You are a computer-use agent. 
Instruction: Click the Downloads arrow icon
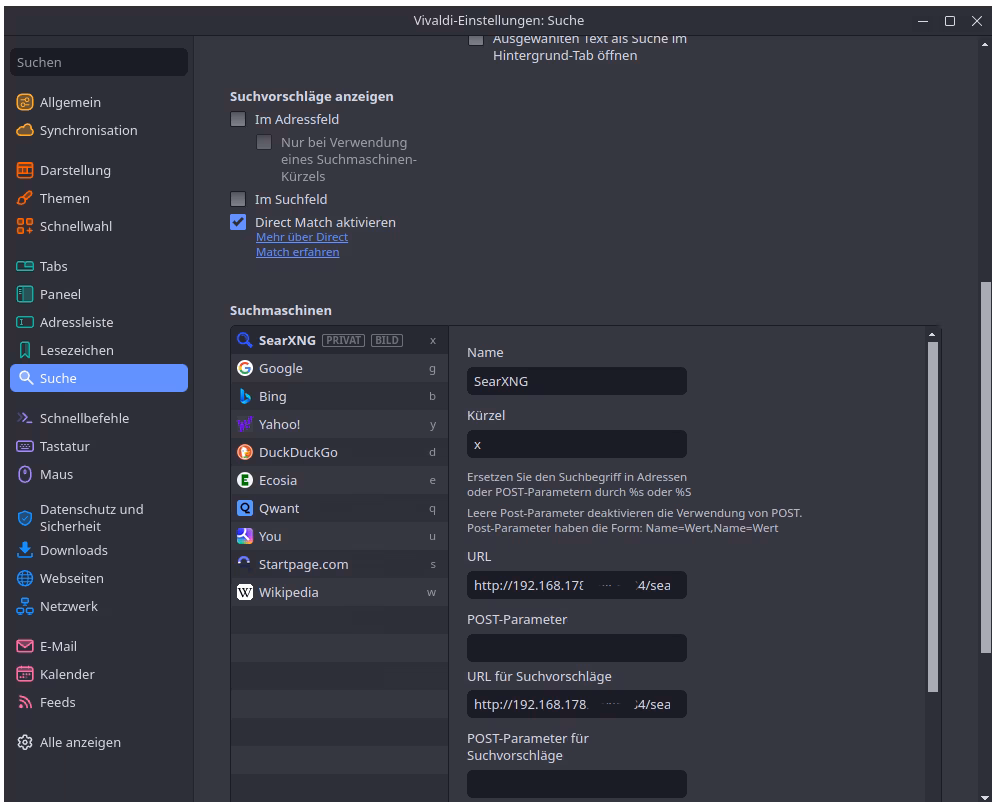(25, 550)
